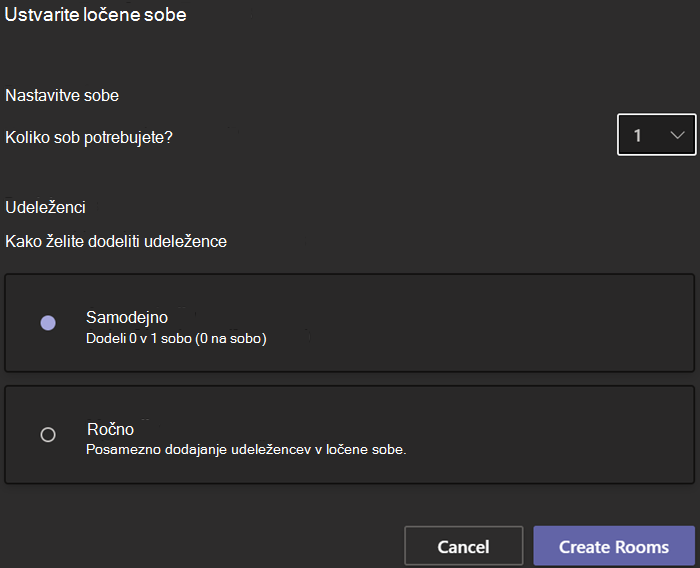The image size is (700, 568).
Task: Click the Create Rooms button
Action: [x=614, y=547]
